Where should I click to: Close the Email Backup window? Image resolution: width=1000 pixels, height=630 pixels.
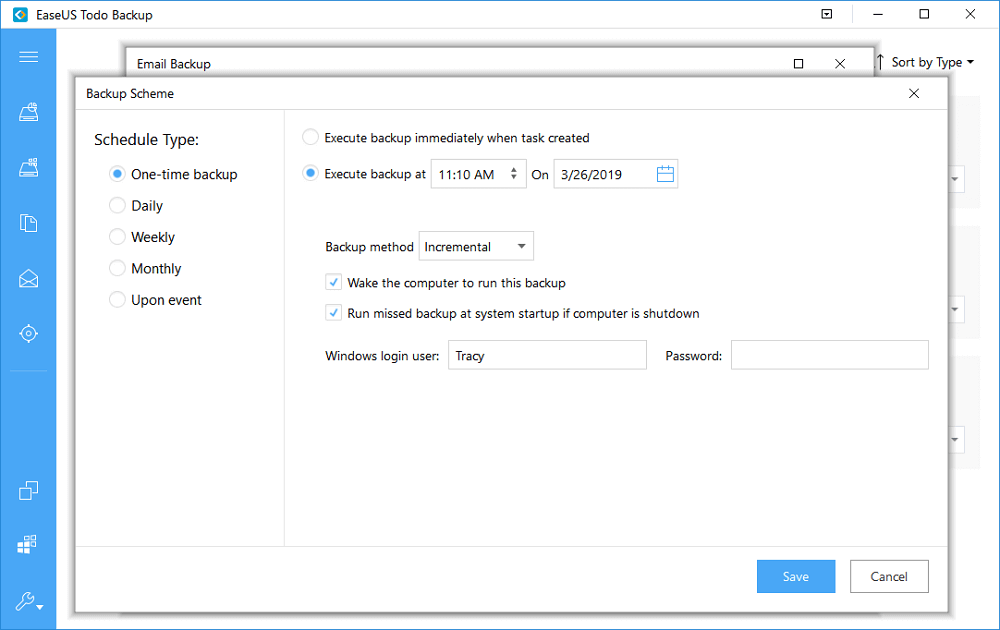[x=840, y=64]
